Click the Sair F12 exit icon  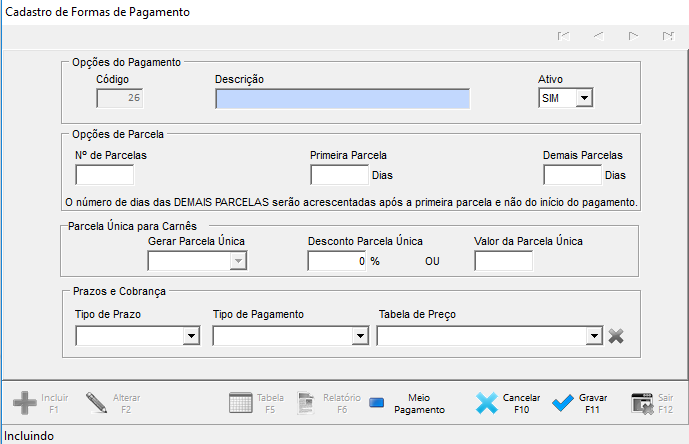[642, 404]
